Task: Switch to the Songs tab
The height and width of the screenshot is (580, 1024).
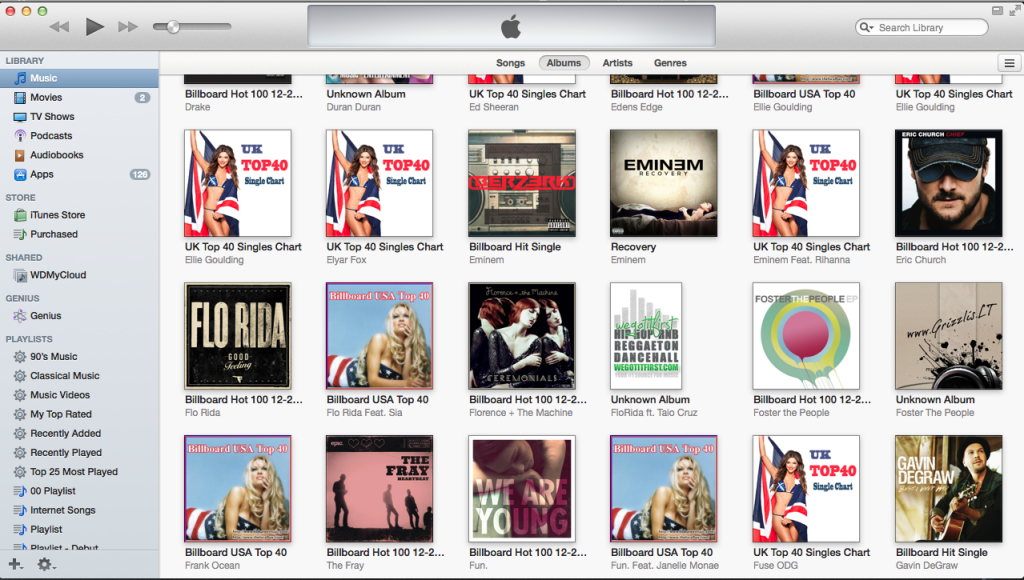Action: [511, 63]
